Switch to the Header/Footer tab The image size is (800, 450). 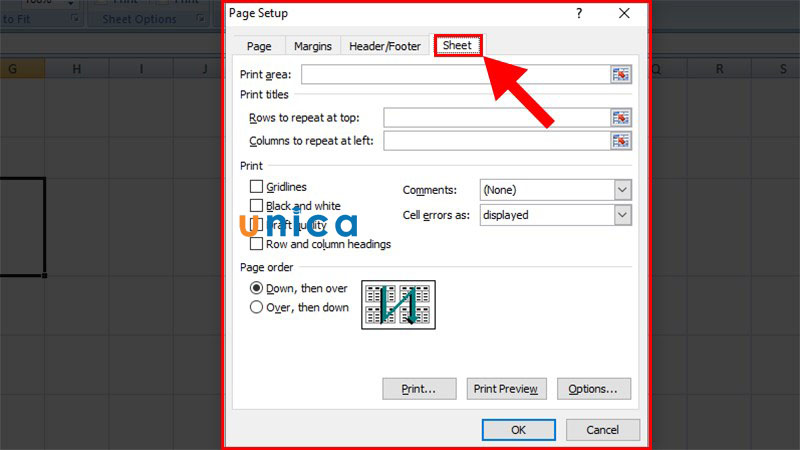pos(385,46)
